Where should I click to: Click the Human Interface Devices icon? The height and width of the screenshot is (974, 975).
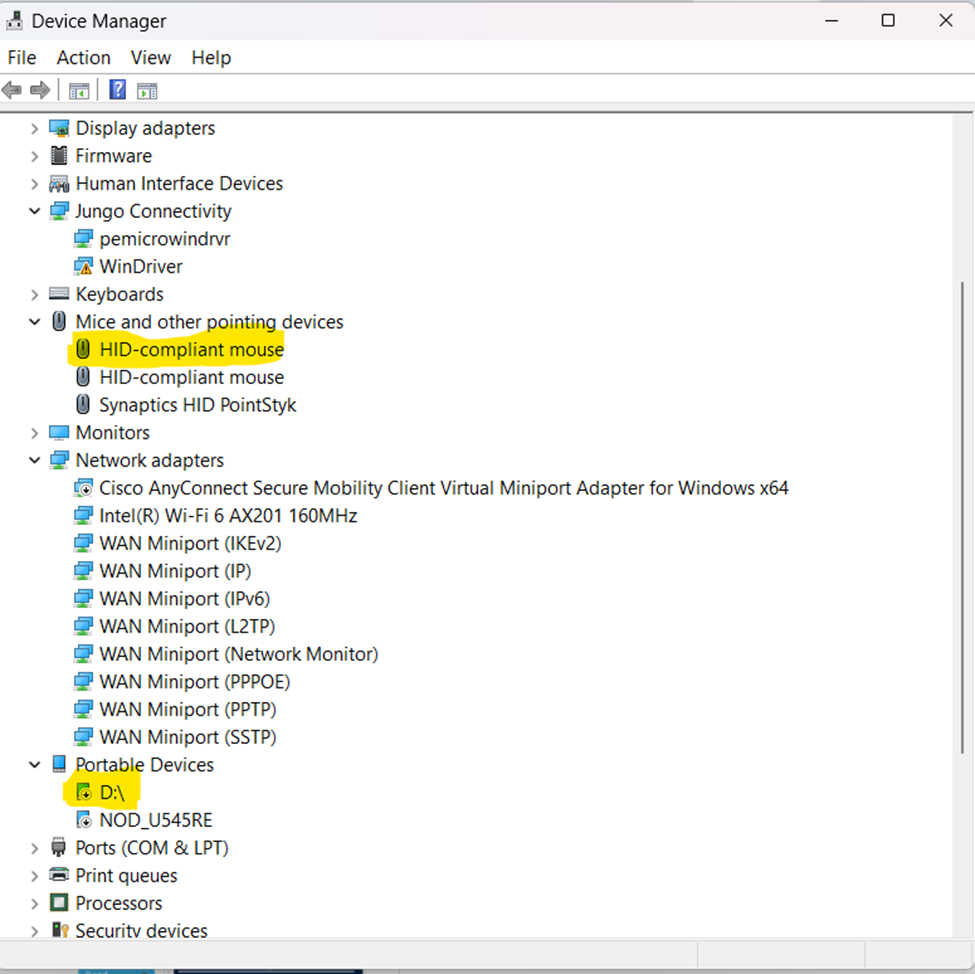coord(59,184)
